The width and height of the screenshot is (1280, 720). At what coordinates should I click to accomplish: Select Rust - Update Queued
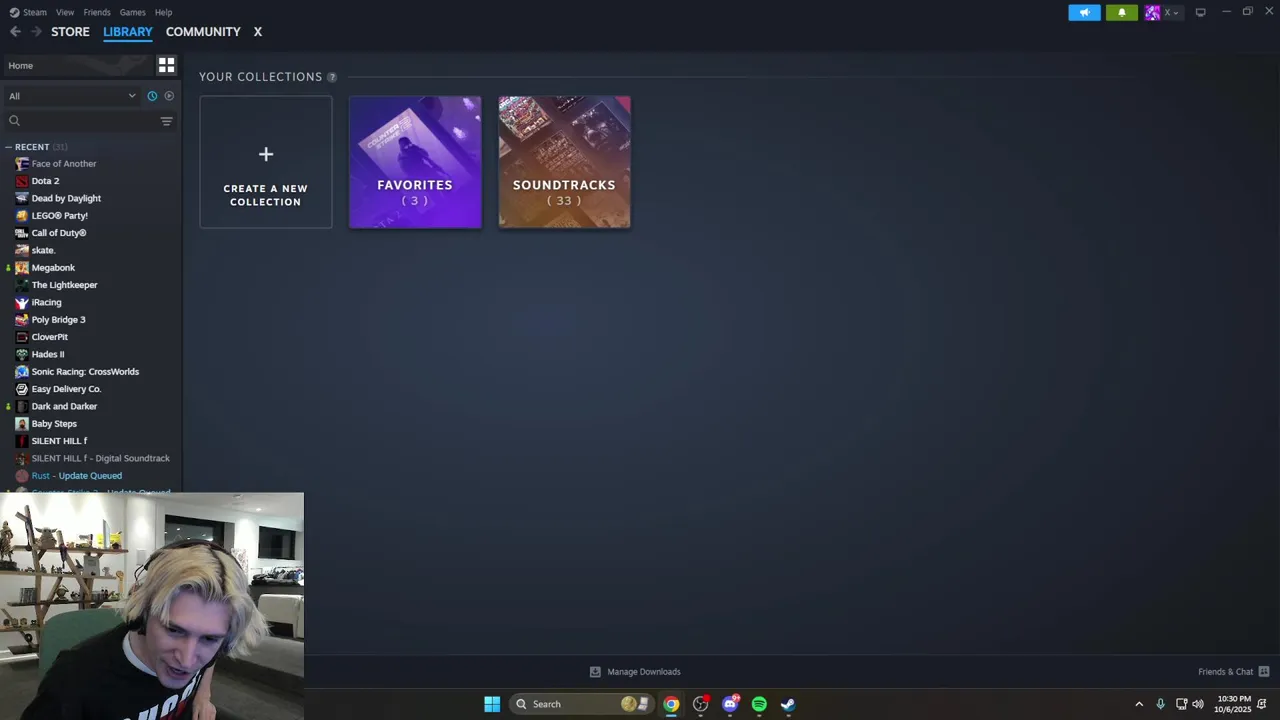tap(77, 476)
